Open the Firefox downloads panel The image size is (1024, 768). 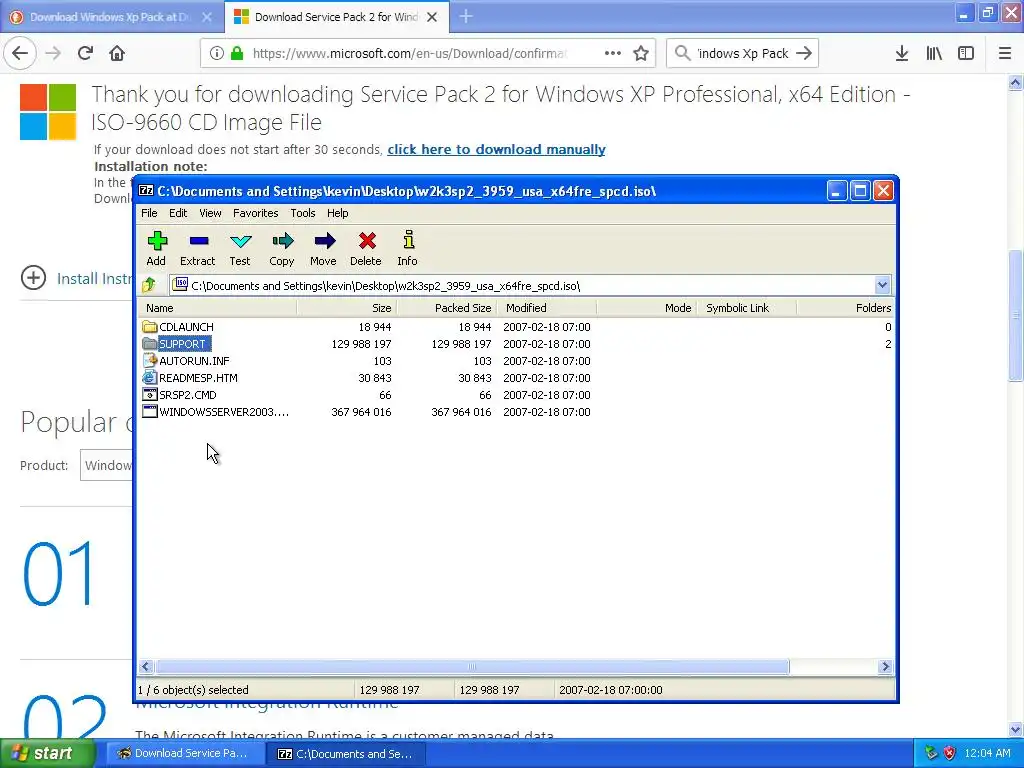902,54
